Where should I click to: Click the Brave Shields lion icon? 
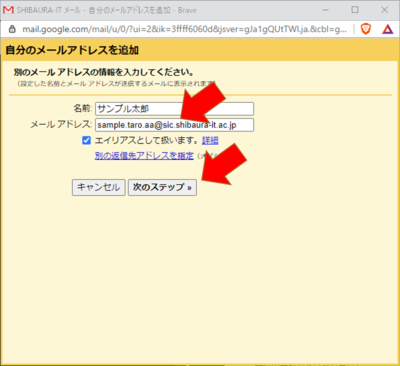point(366,29)
